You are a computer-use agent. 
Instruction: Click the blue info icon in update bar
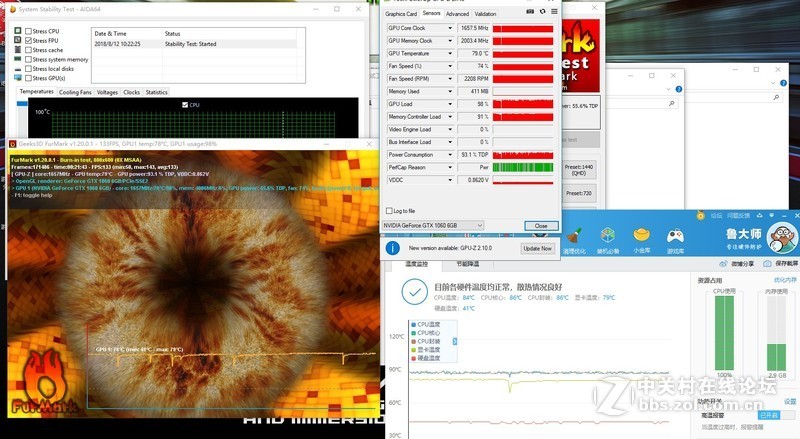(x=394, y=248)
